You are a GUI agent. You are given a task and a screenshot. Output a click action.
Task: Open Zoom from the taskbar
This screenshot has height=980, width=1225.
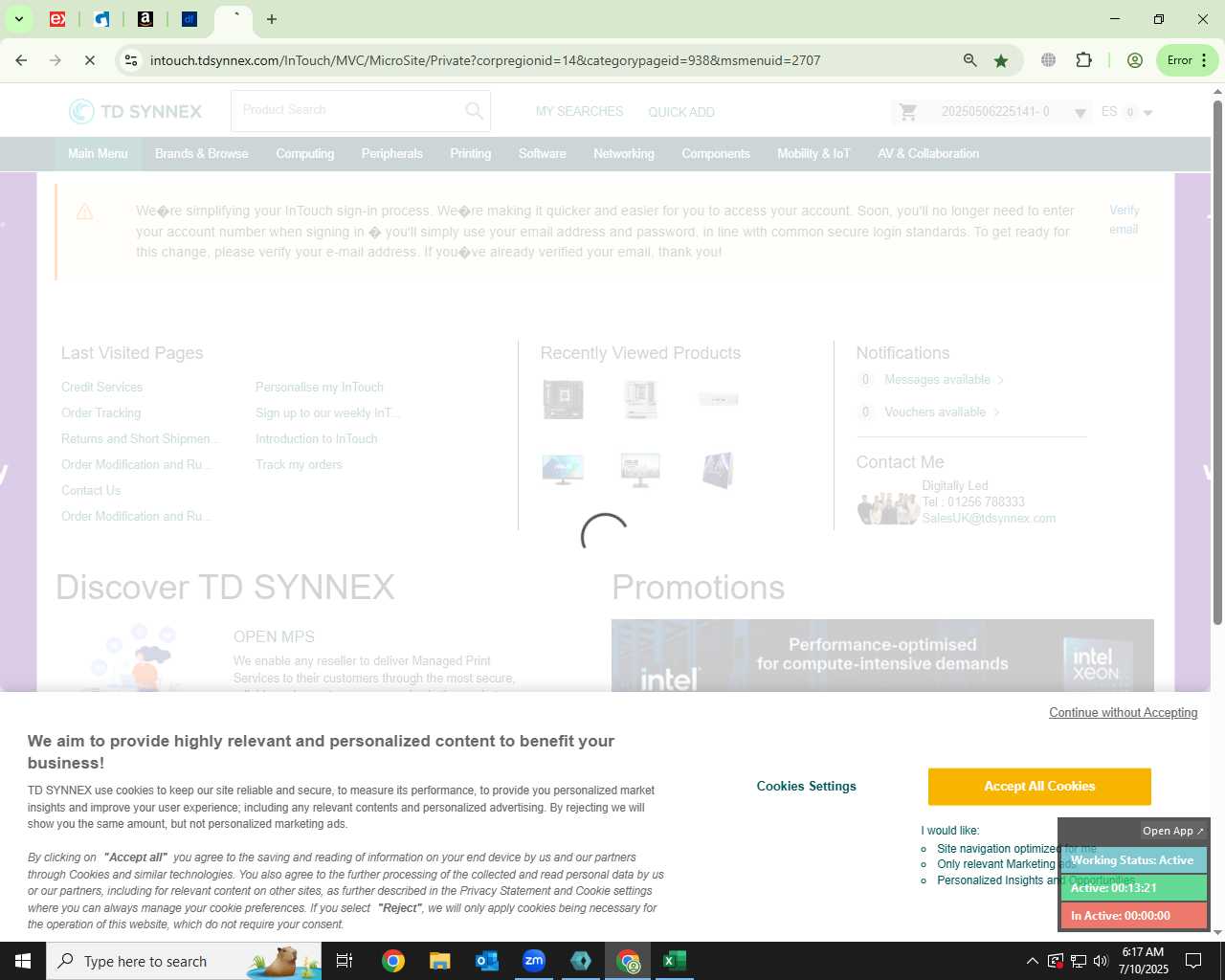pos(534,961)
